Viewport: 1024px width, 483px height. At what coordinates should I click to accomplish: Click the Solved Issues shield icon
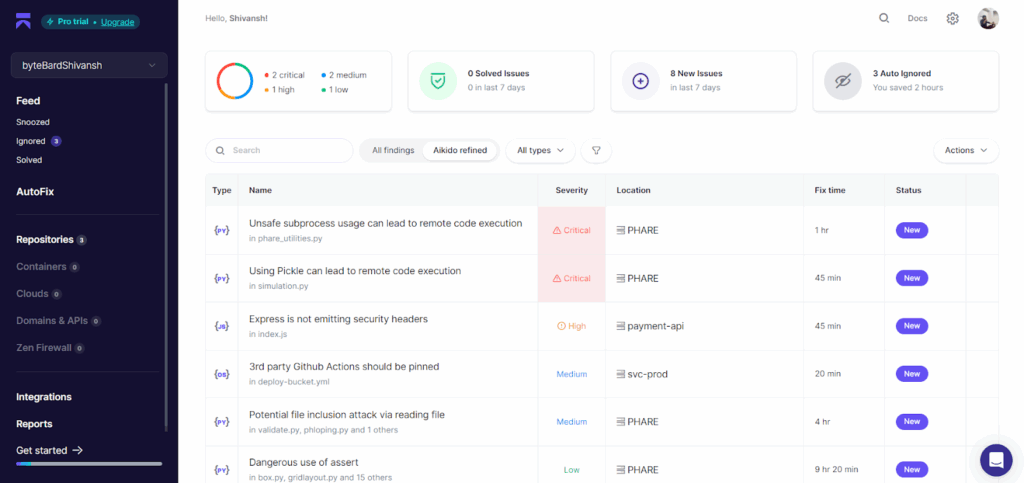438,81
